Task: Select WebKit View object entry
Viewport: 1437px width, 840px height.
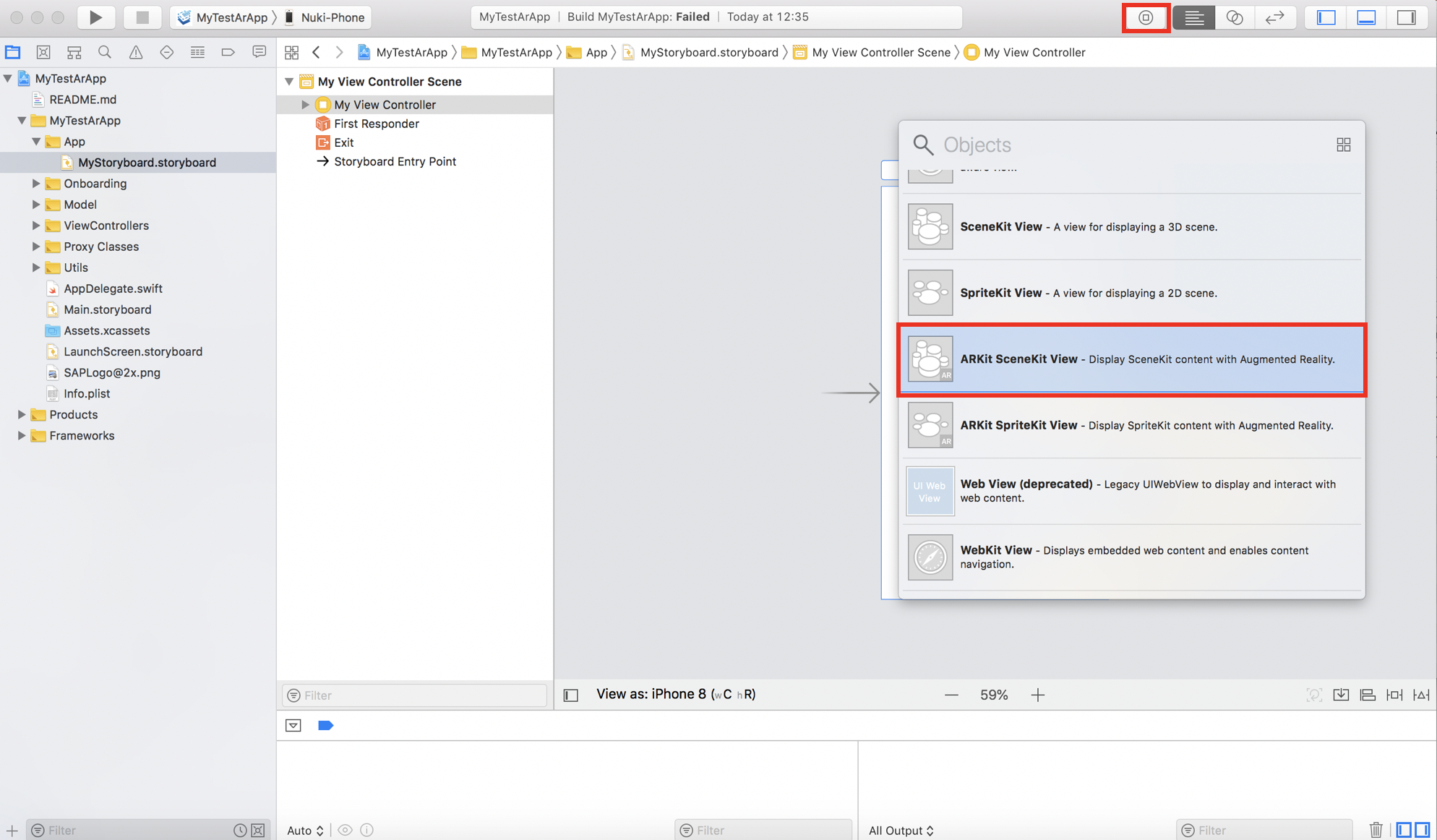Action: tap(1131, 557)
